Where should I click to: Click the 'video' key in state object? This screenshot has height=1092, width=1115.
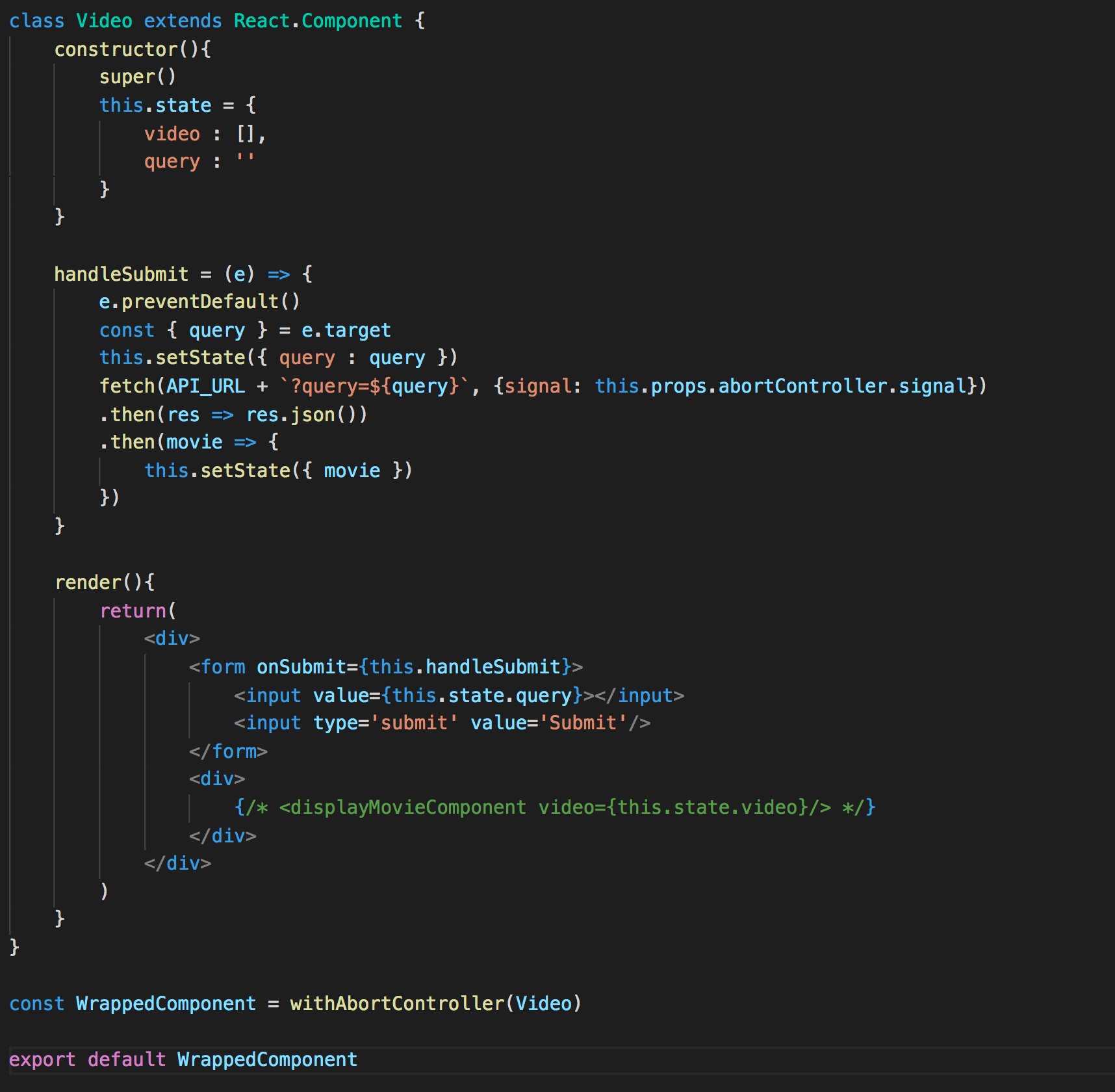172,134
